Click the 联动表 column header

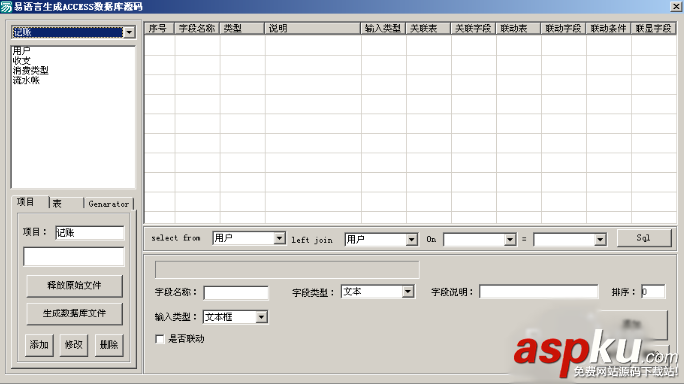[518, 28]
